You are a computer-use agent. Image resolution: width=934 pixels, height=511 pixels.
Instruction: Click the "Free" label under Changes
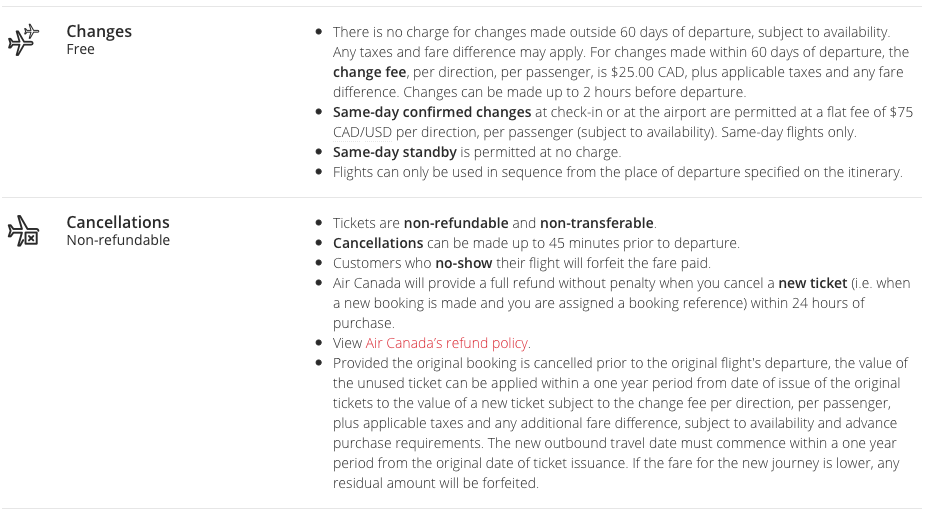[80, 49]
